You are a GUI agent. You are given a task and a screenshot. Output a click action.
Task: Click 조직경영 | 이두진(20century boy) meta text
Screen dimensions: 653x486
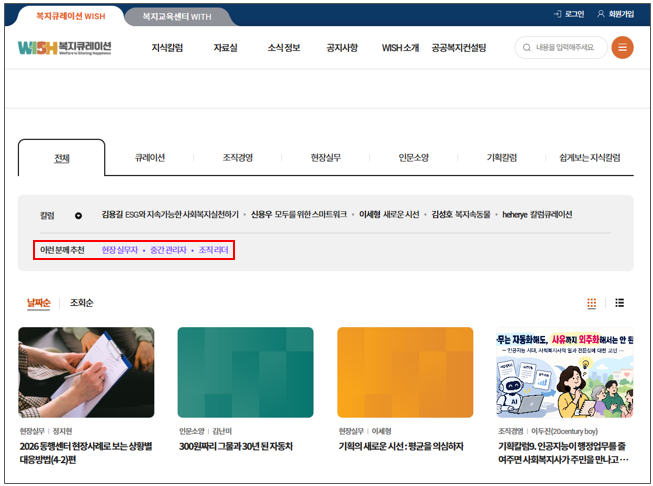[x=548, y=431]
